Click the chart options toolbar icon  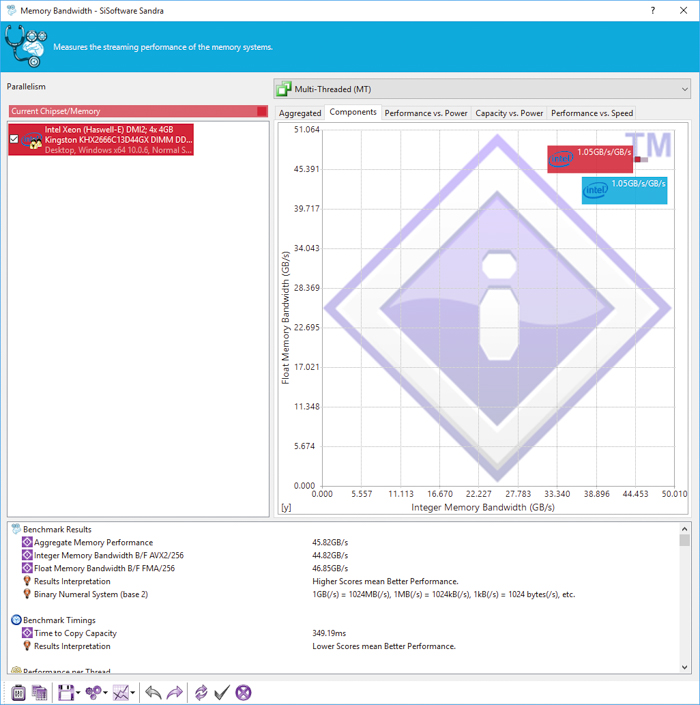(x=121, y=692)
